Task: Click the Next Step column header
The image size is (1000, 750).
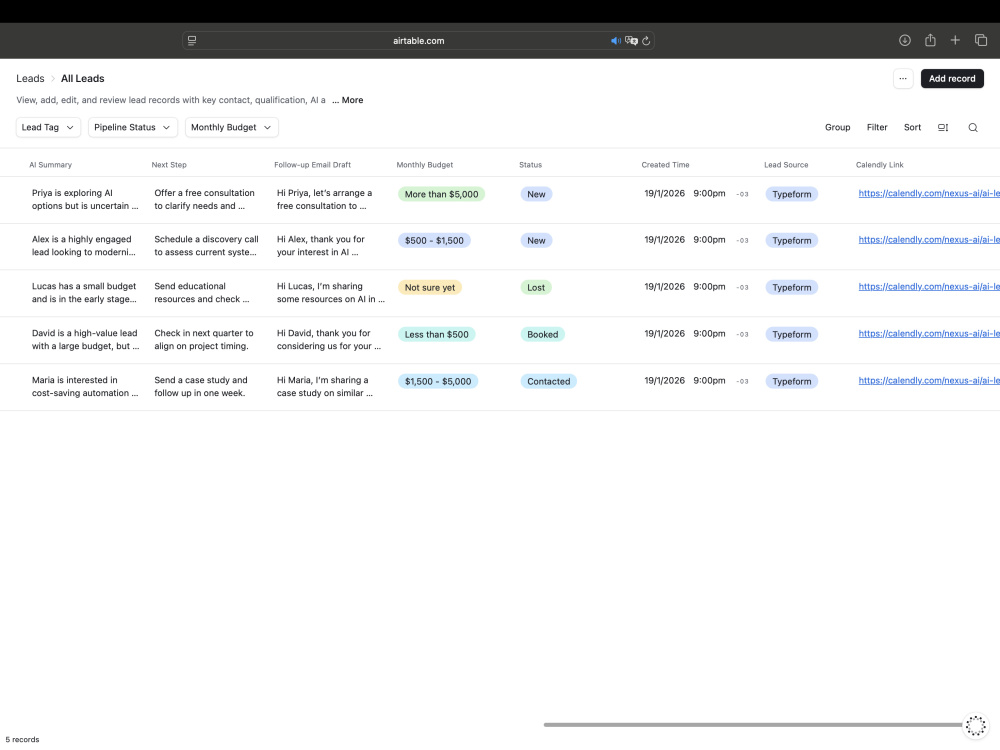Action: click(169, 165)
